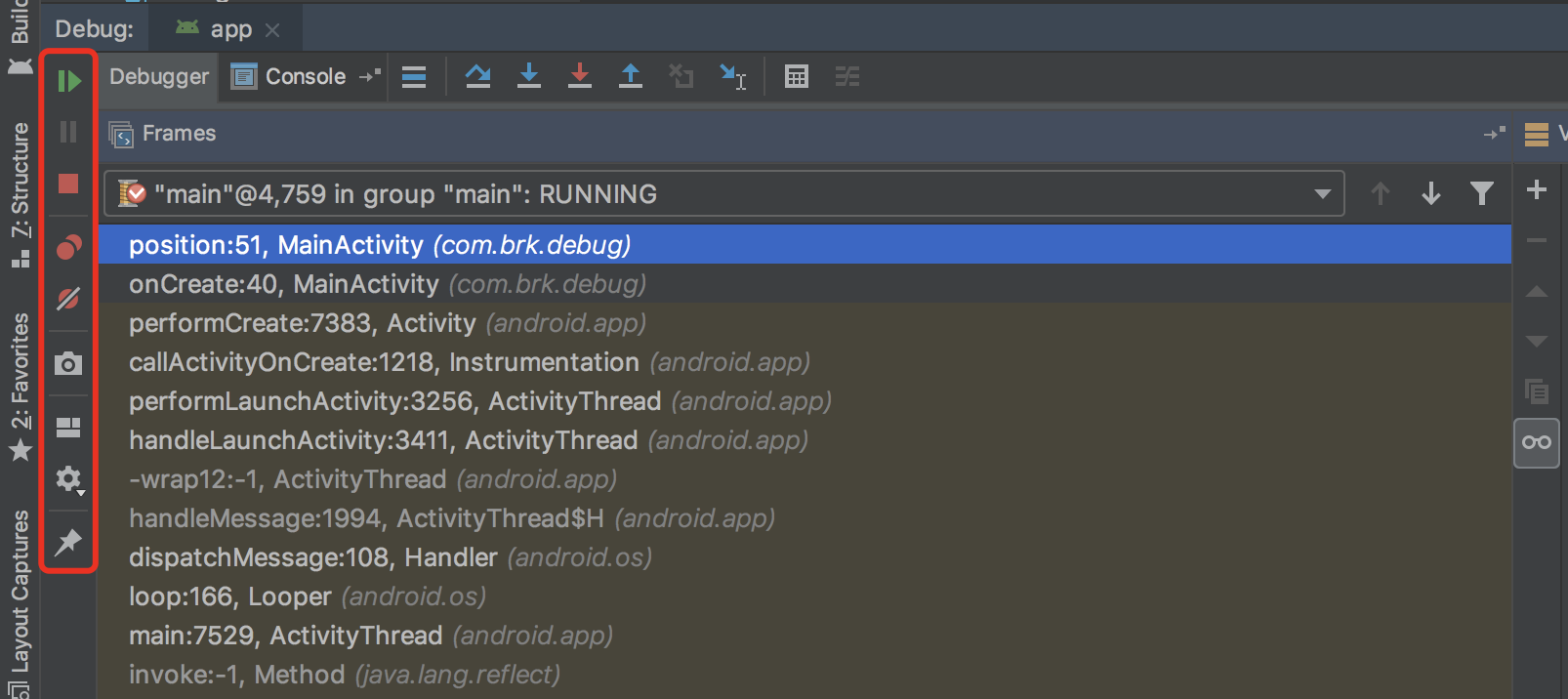
Task: Add a new watch with plus icon
Action: coord(1537,189)
